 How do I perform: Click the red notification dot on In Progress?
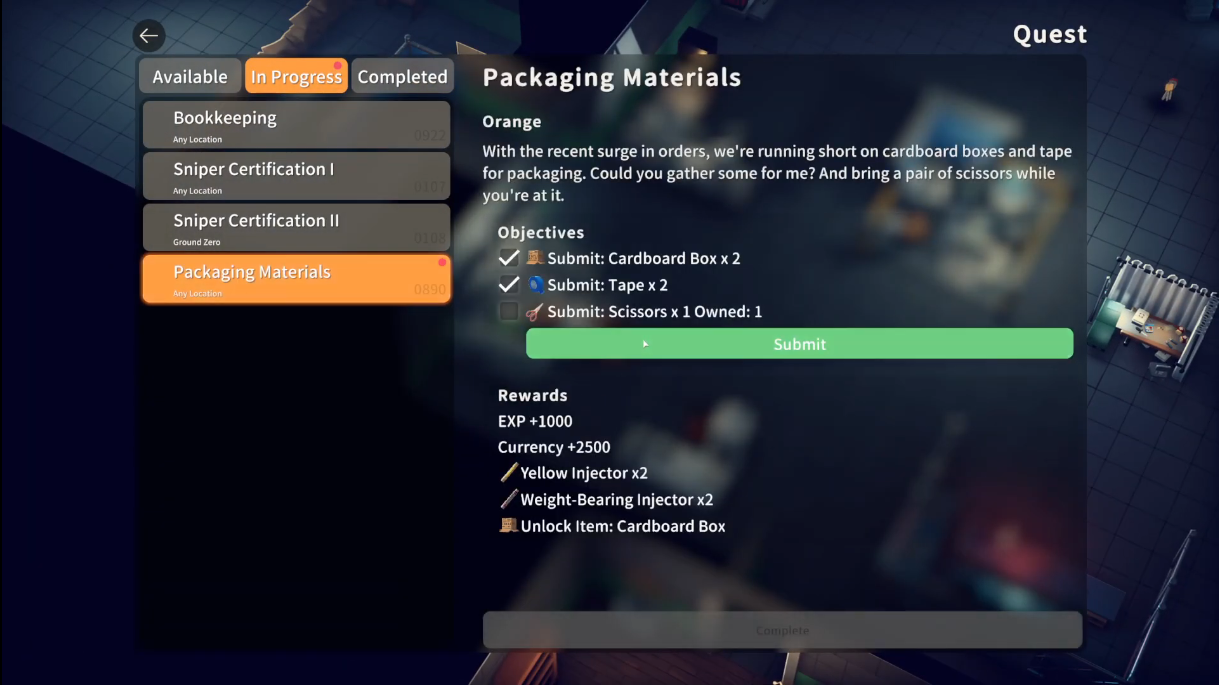[x=338, y=66]
